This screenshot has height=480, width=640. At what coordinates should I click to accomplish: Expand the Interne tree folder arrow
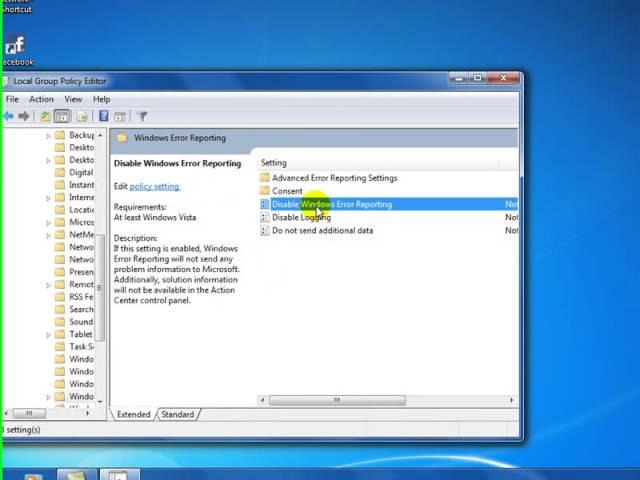point(48,198)
